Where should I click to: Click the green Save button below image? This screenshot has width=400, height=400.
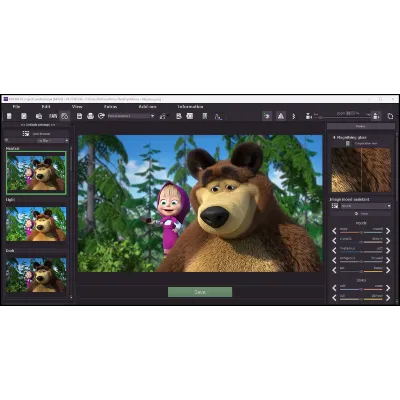[200, 292]
